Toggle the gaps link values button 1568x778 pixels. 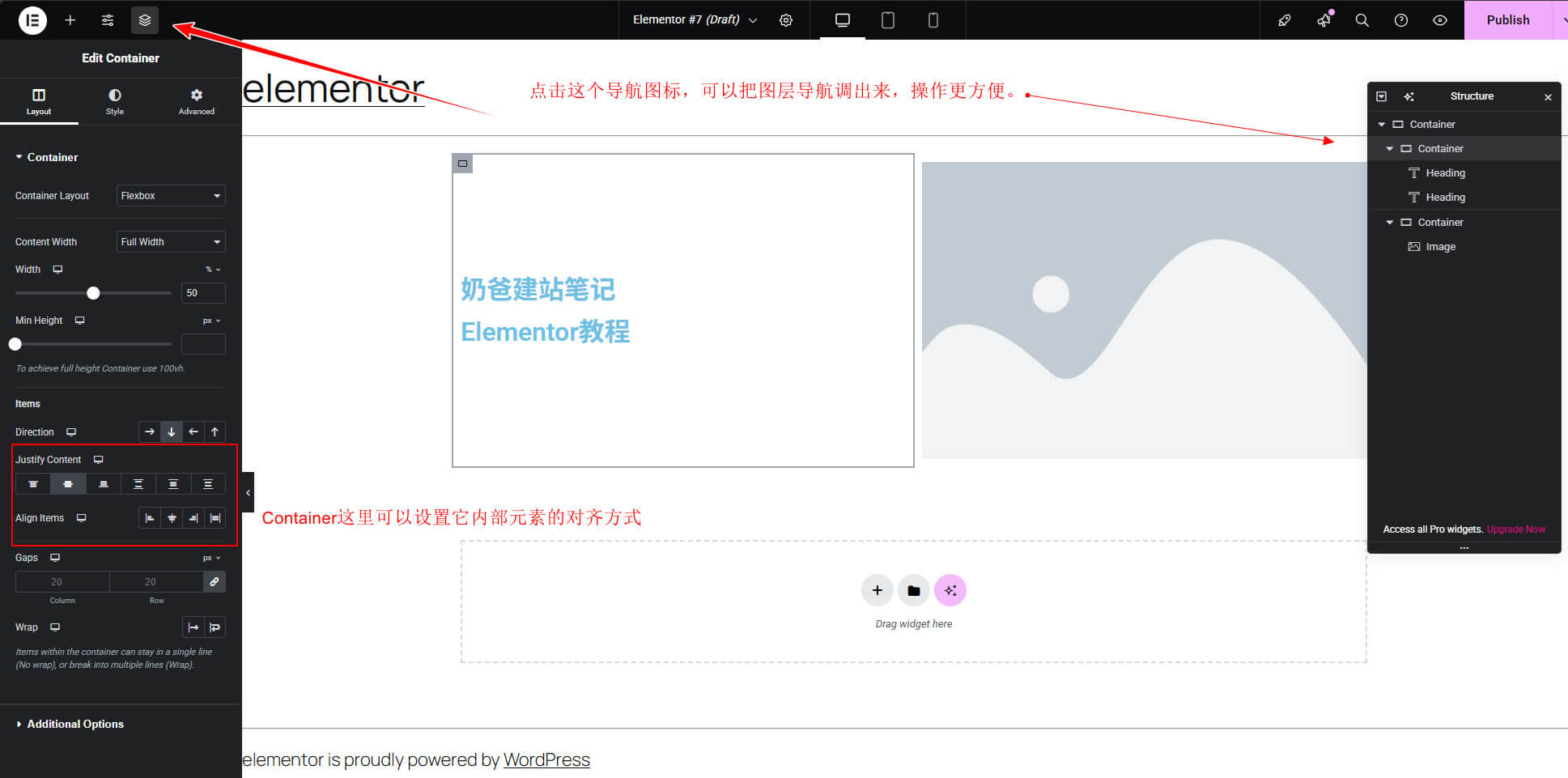tap(215, 581)
